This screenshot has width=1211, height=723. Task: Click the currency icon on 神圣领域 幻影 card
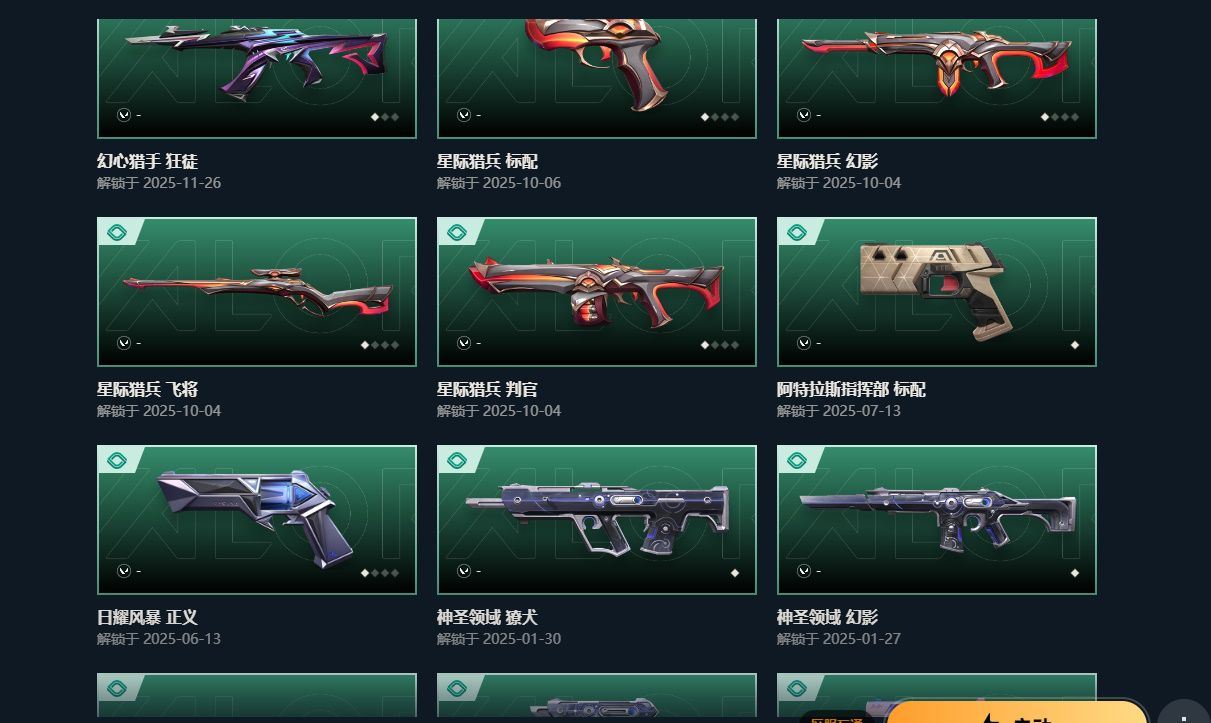tap(804, 571)
